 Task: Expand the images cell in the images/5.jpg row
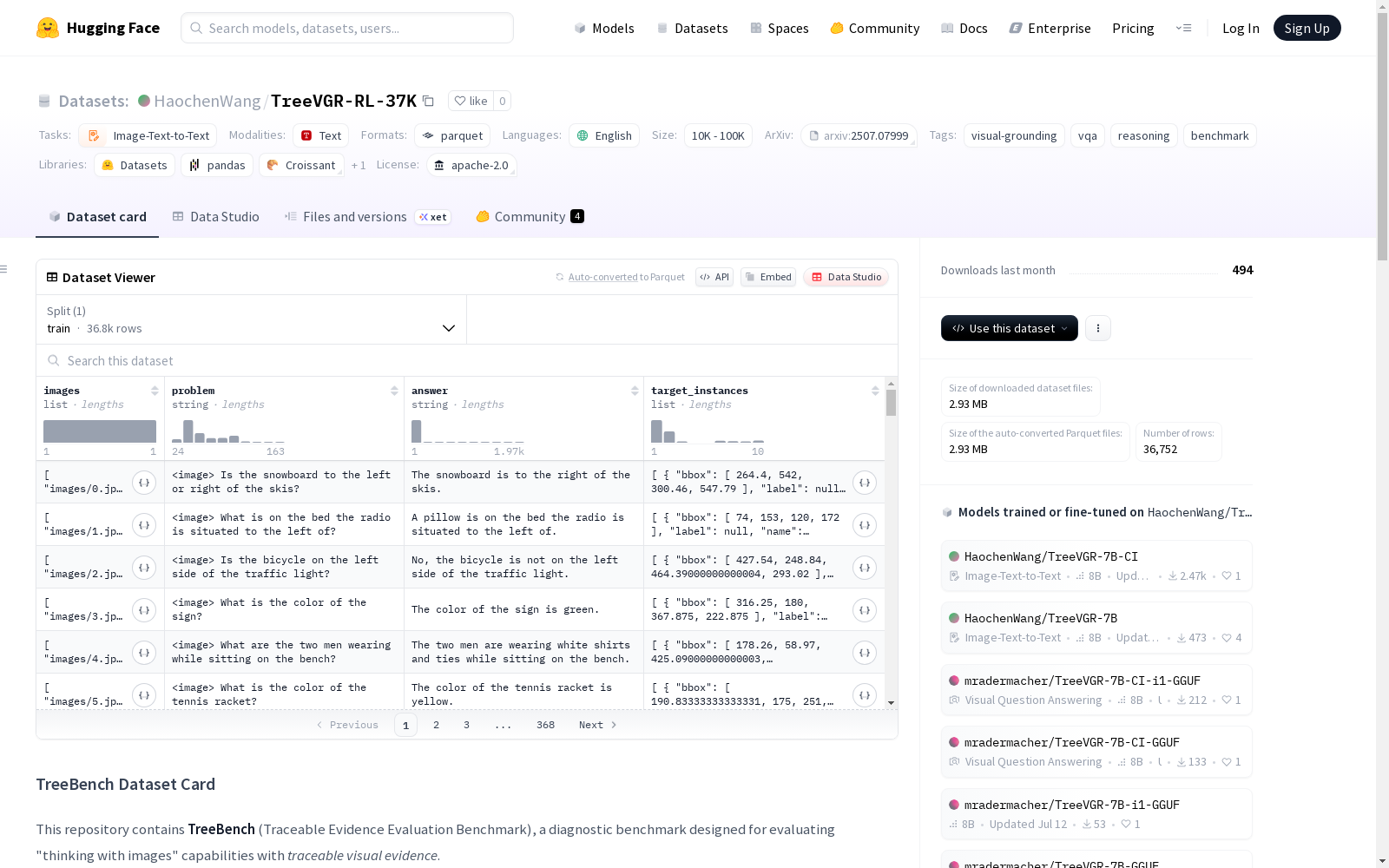tap(144, 695)
